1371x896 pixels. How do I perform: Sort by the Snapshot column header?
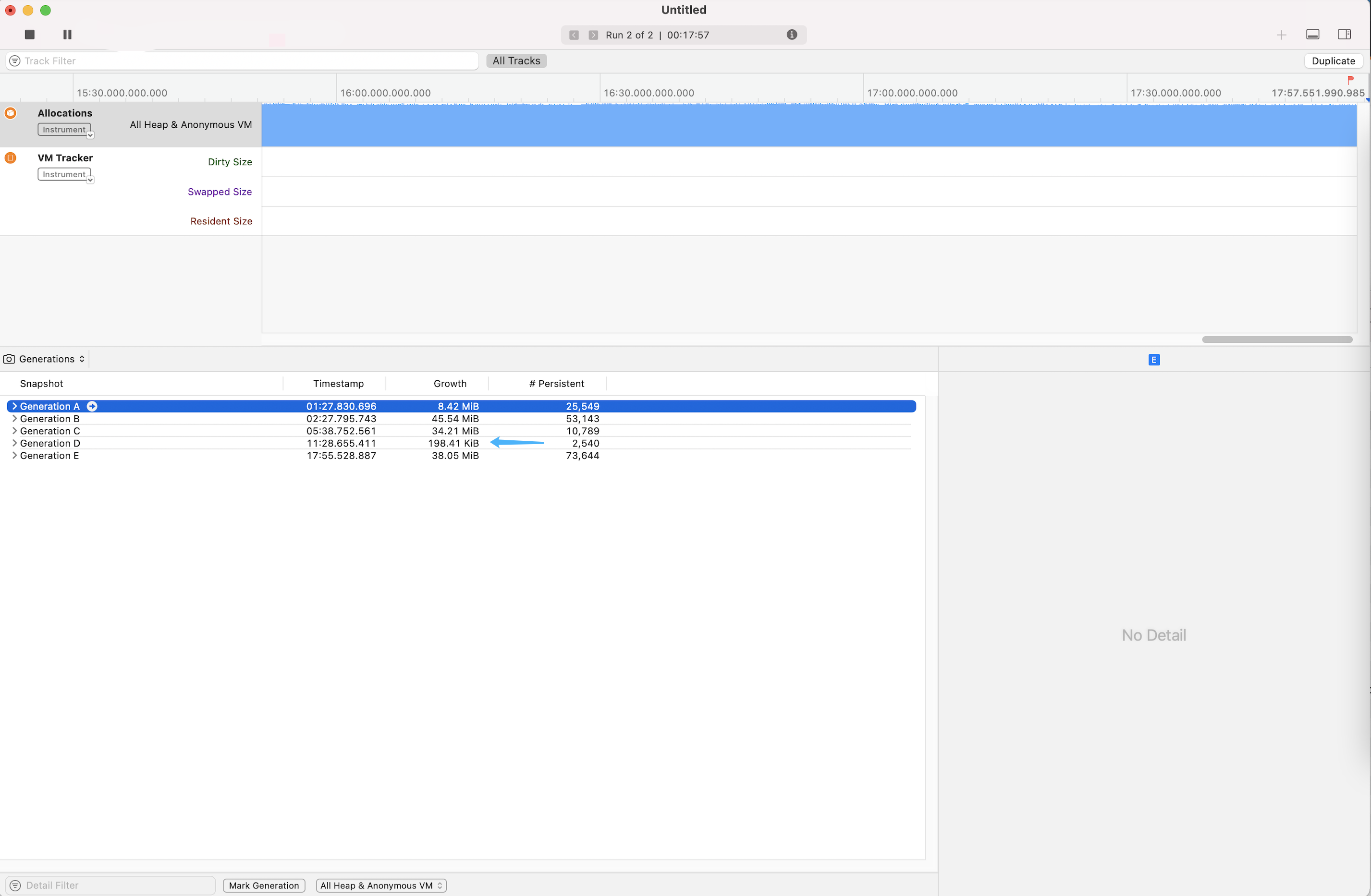point(41,384)
